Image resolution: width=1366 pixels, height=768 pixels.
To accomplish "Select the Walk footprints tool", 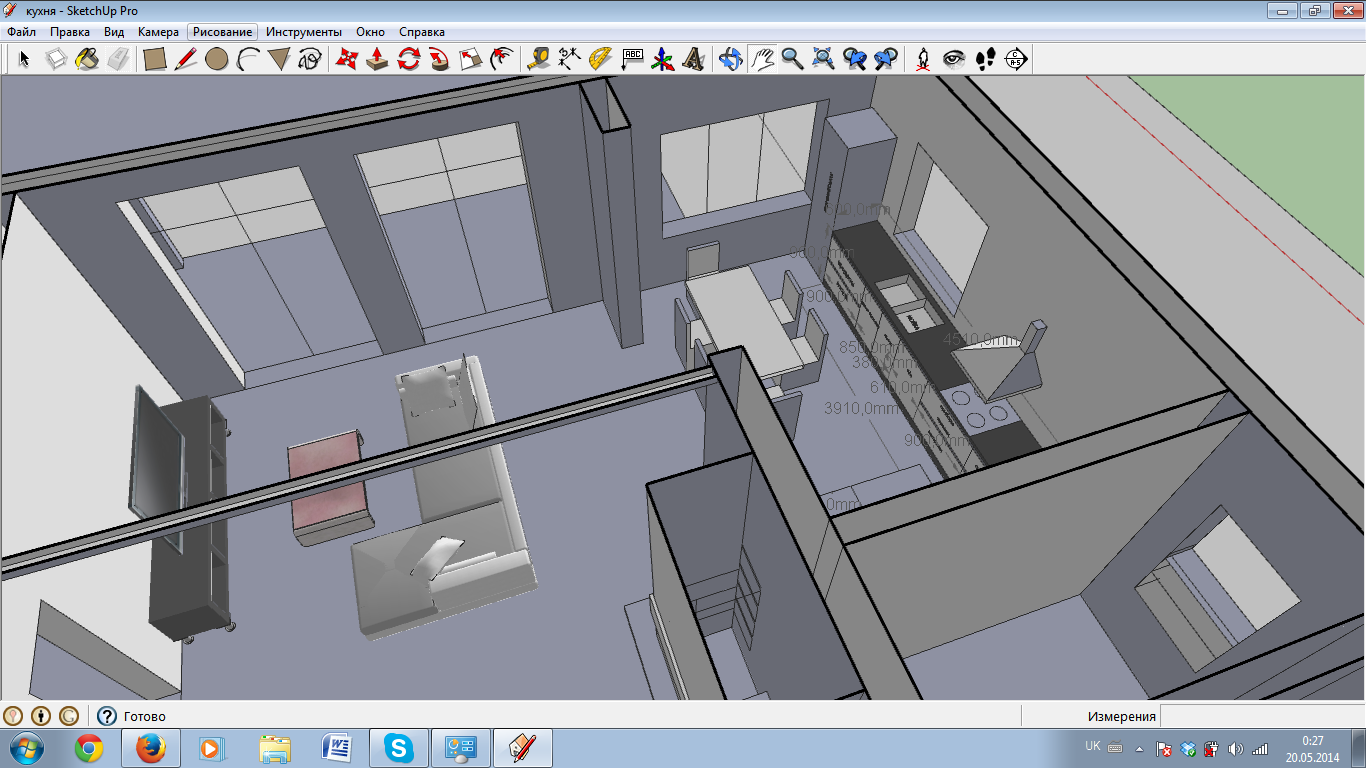I will [x=985, y=59].
